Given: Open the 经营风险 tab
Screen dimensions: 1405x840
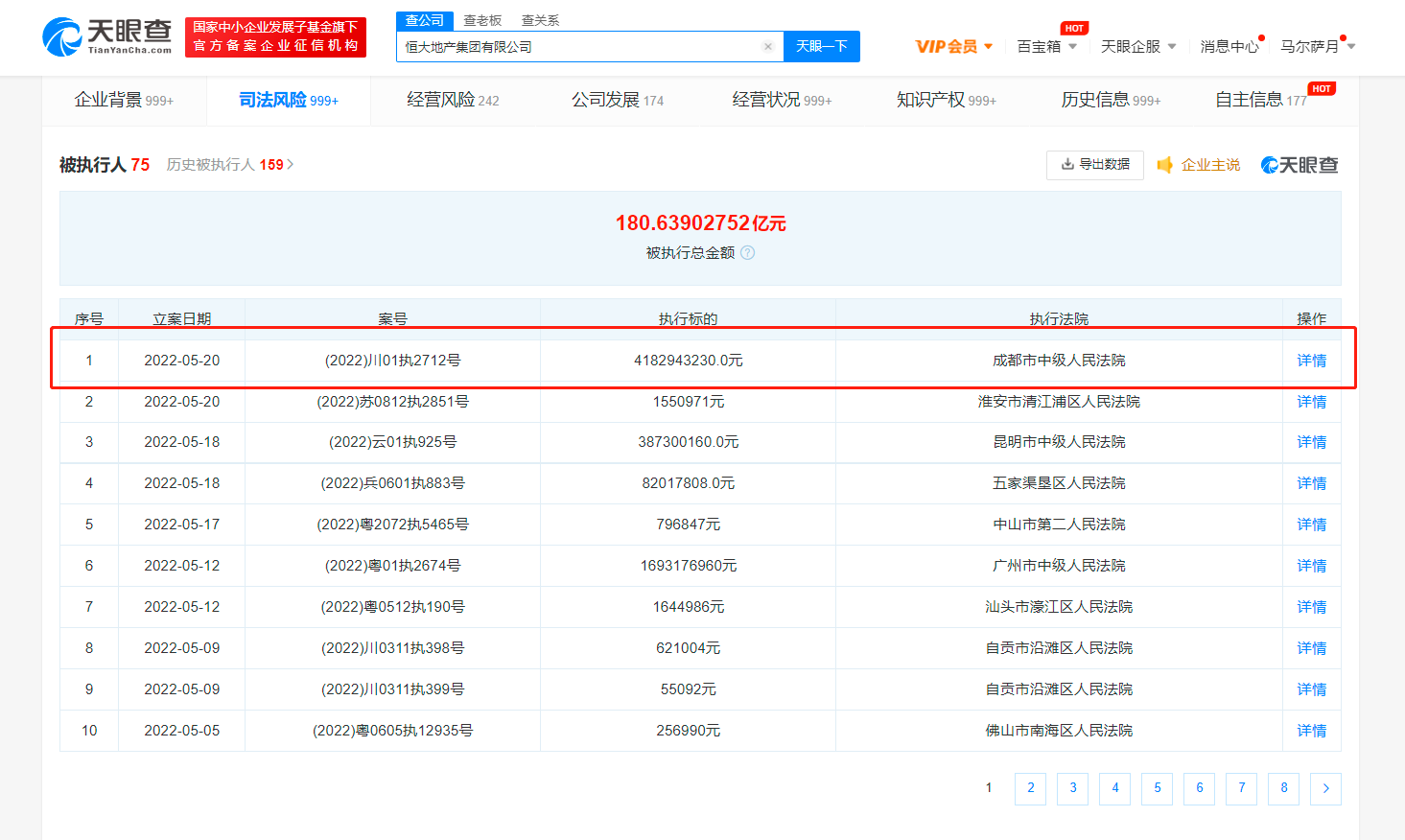Looking at the screenshot, I should click(453, 100).
